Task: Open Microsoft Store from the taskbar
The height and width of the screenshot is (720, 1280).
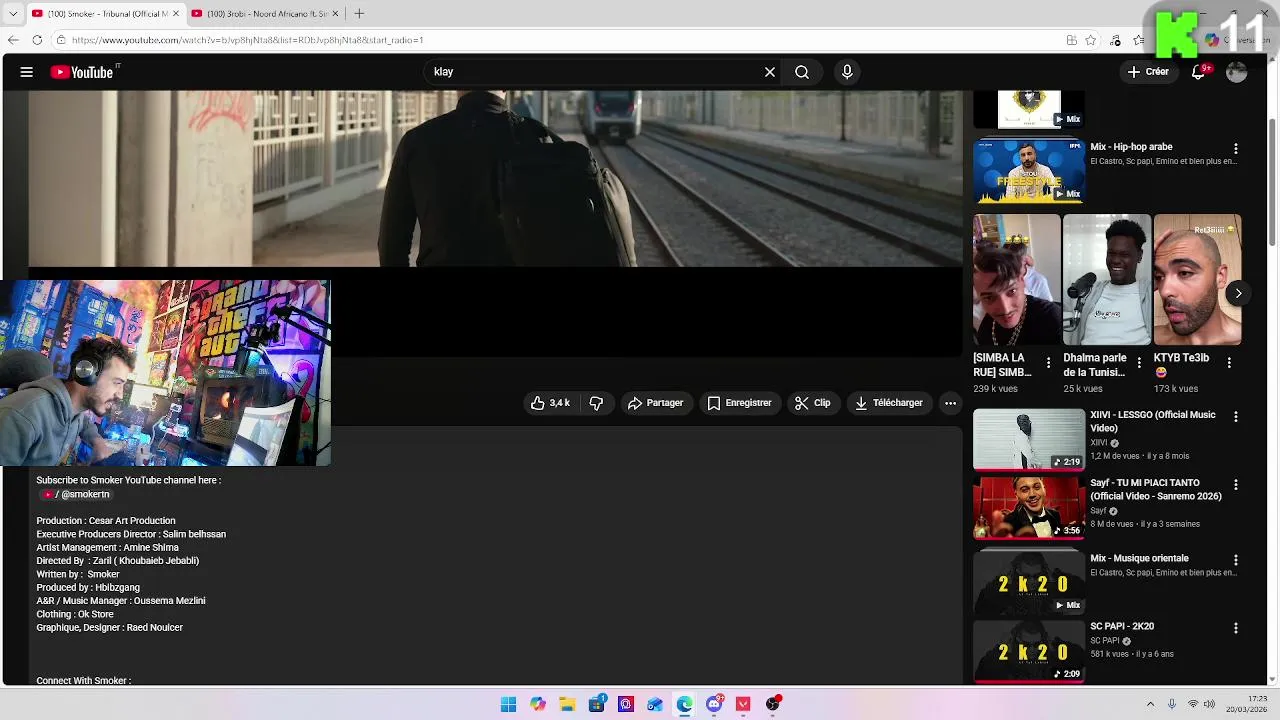Action: (x=597, y=704)
